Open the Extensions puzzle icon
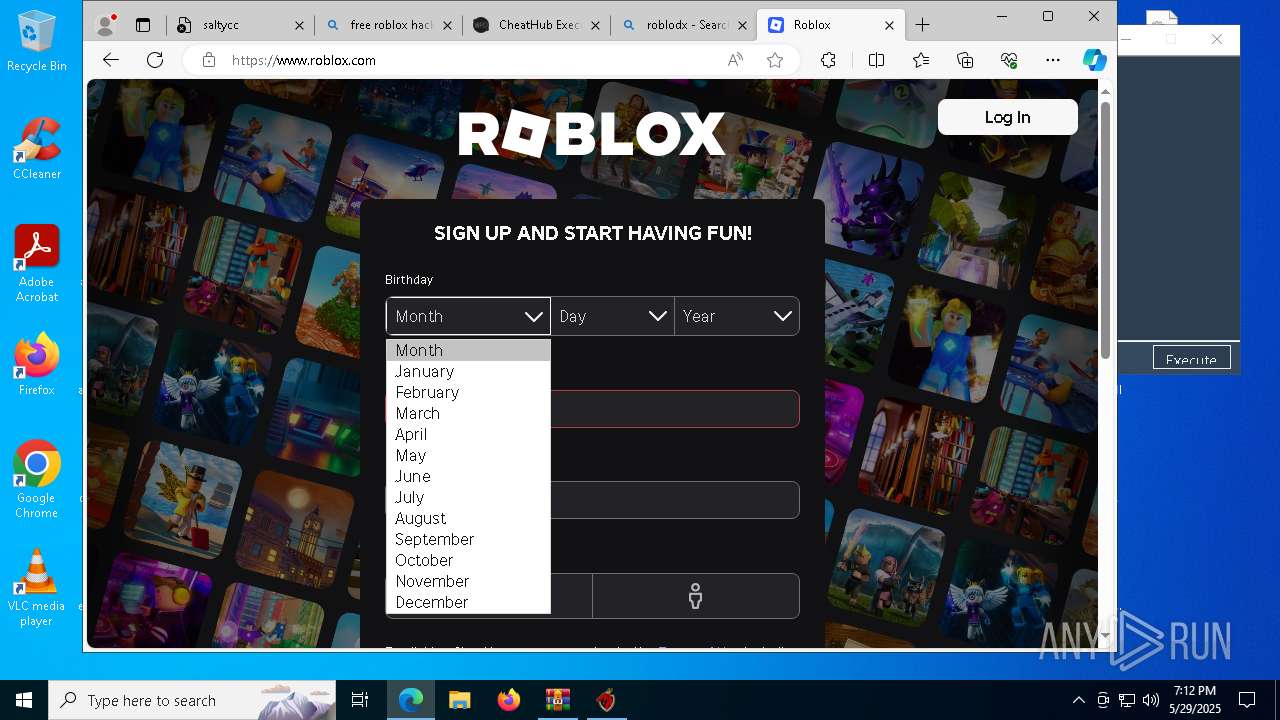This screenshot has height=720, width=1280. pyautogui.click(x=828, y=60)
